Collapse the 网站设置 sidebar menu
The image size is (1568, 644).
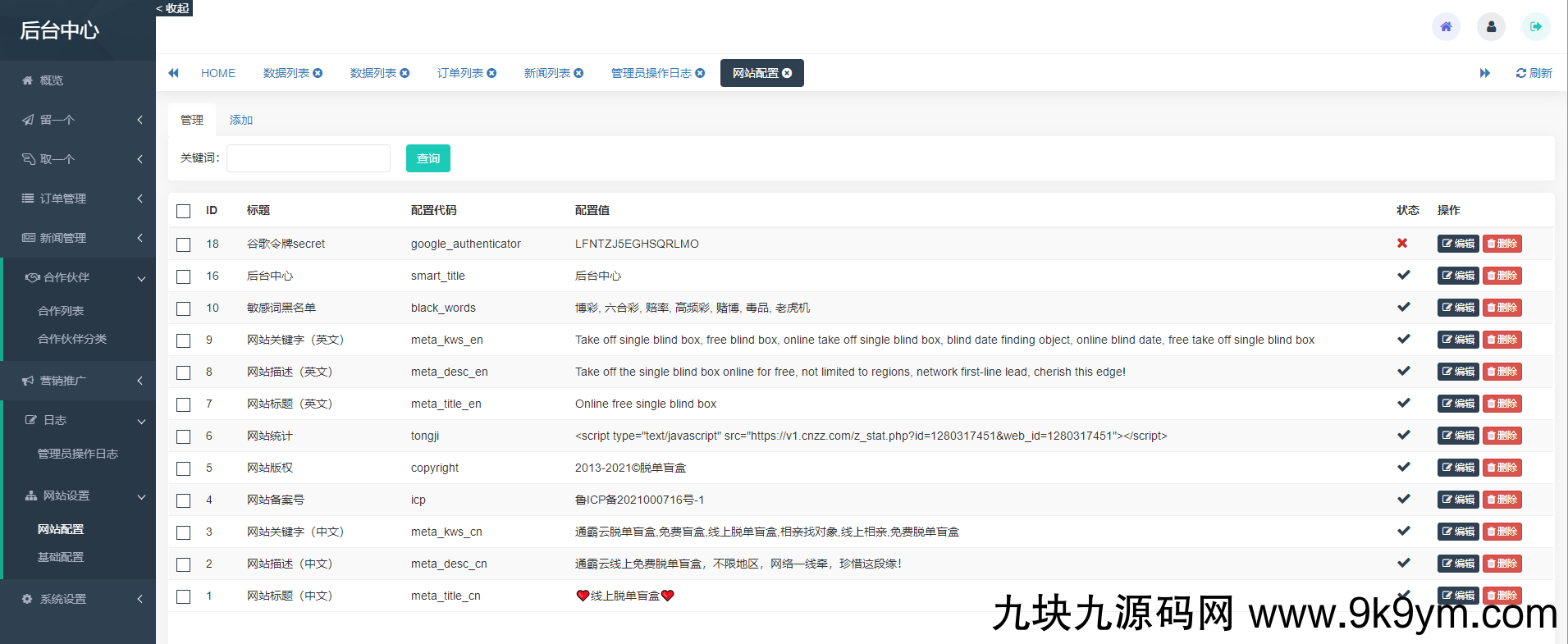(78, 496)
